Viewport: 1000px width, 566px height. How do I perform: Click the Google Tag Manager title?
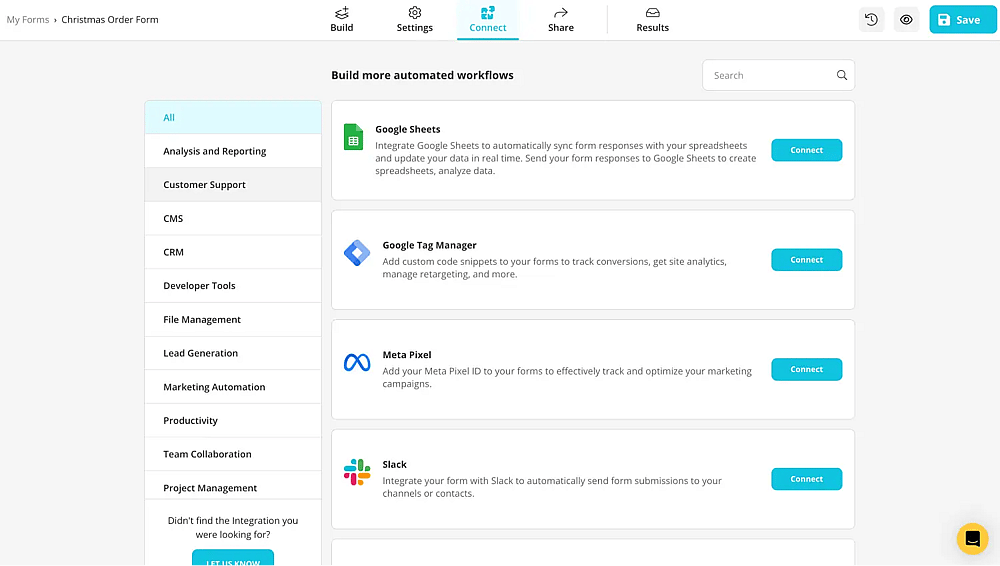click(429, 245)
